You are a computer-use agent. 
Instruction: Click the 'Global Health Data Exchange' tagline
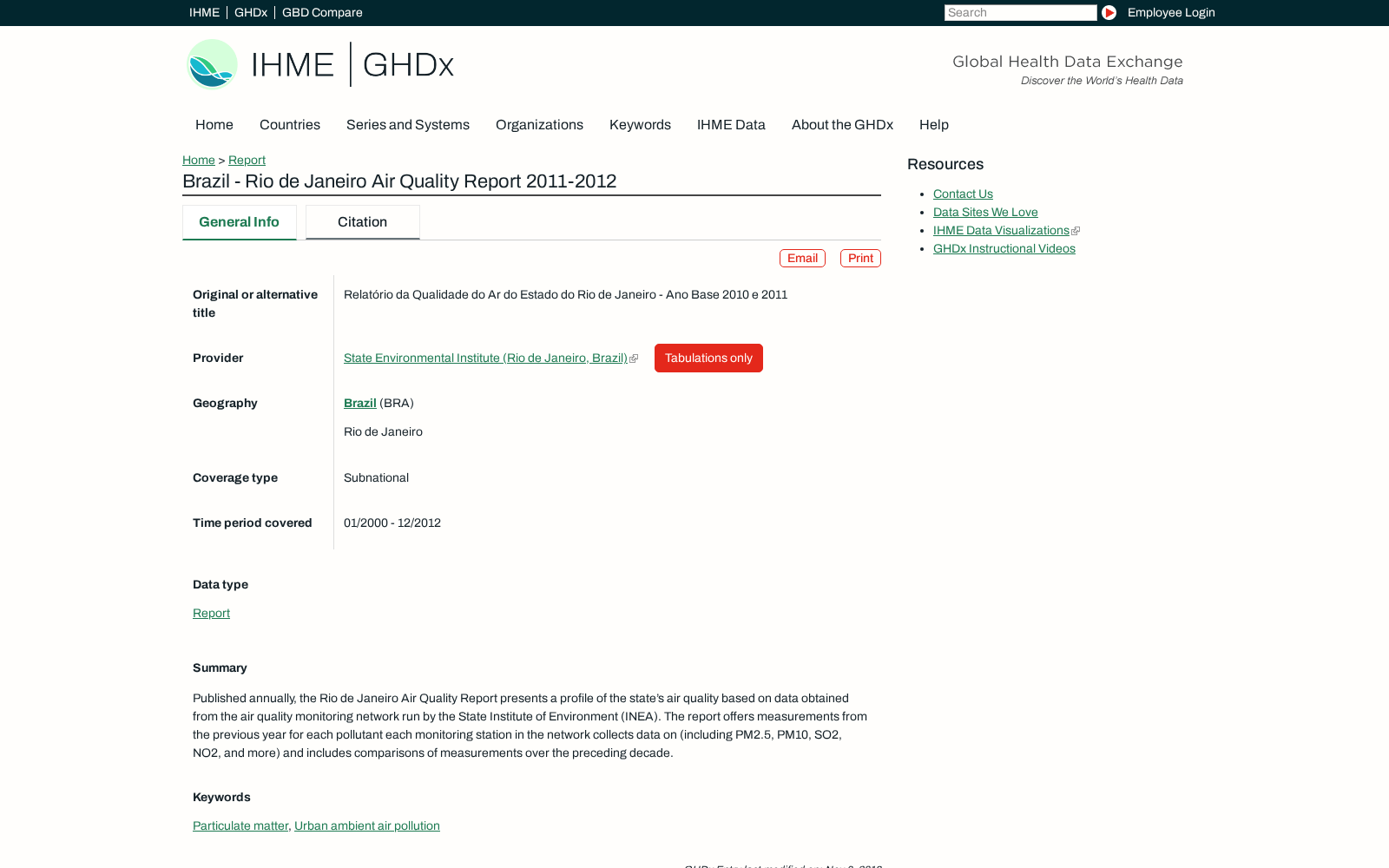(1068, 62)
